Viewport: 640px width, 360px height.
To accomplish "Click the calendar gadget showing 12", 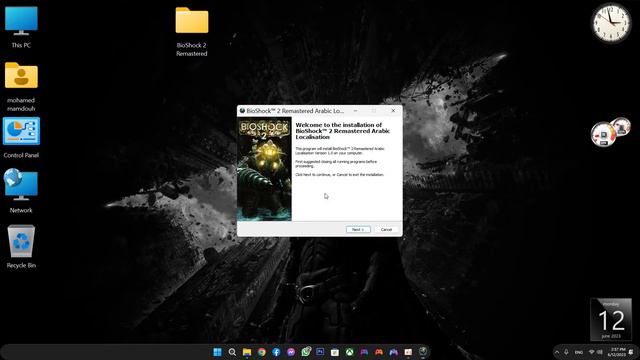I will click(611, 320).
